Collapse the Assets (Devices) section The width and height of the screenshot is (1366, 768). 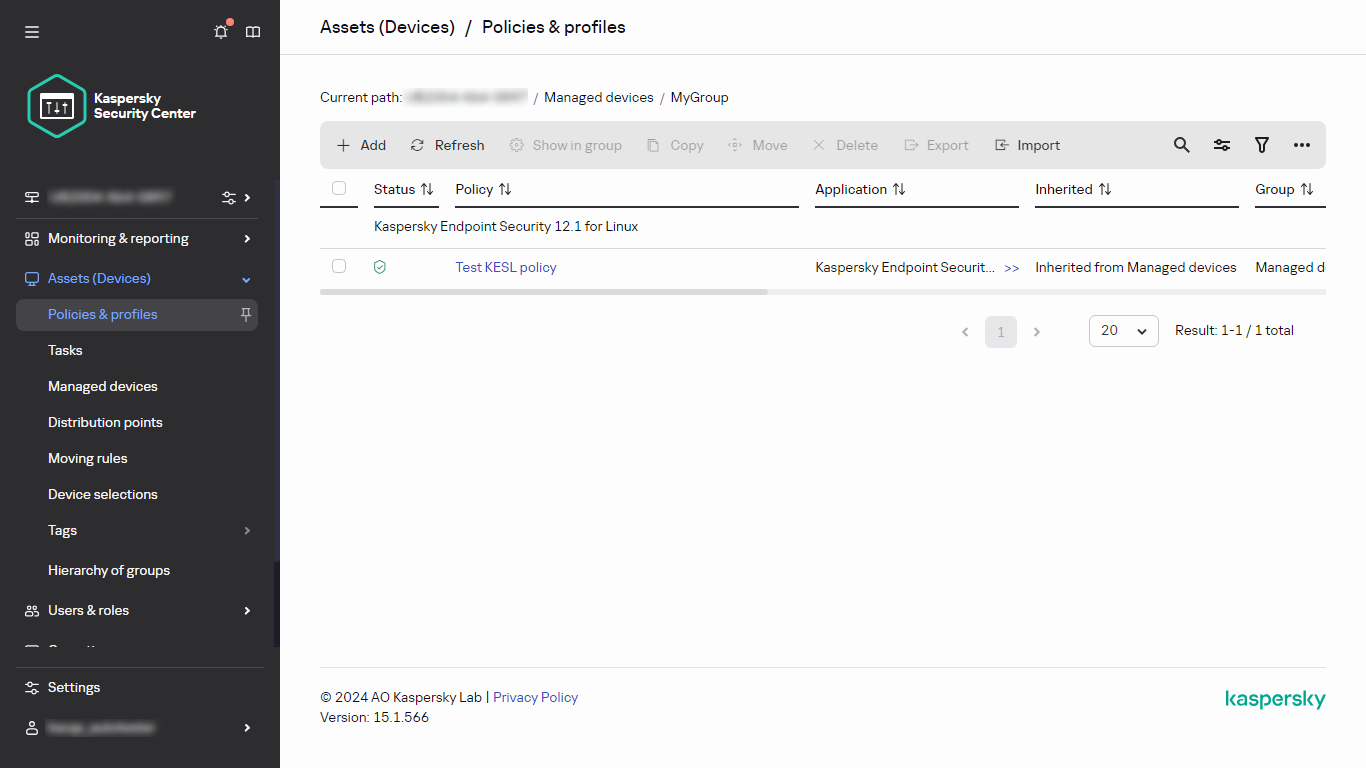click(x=246, y=278)
